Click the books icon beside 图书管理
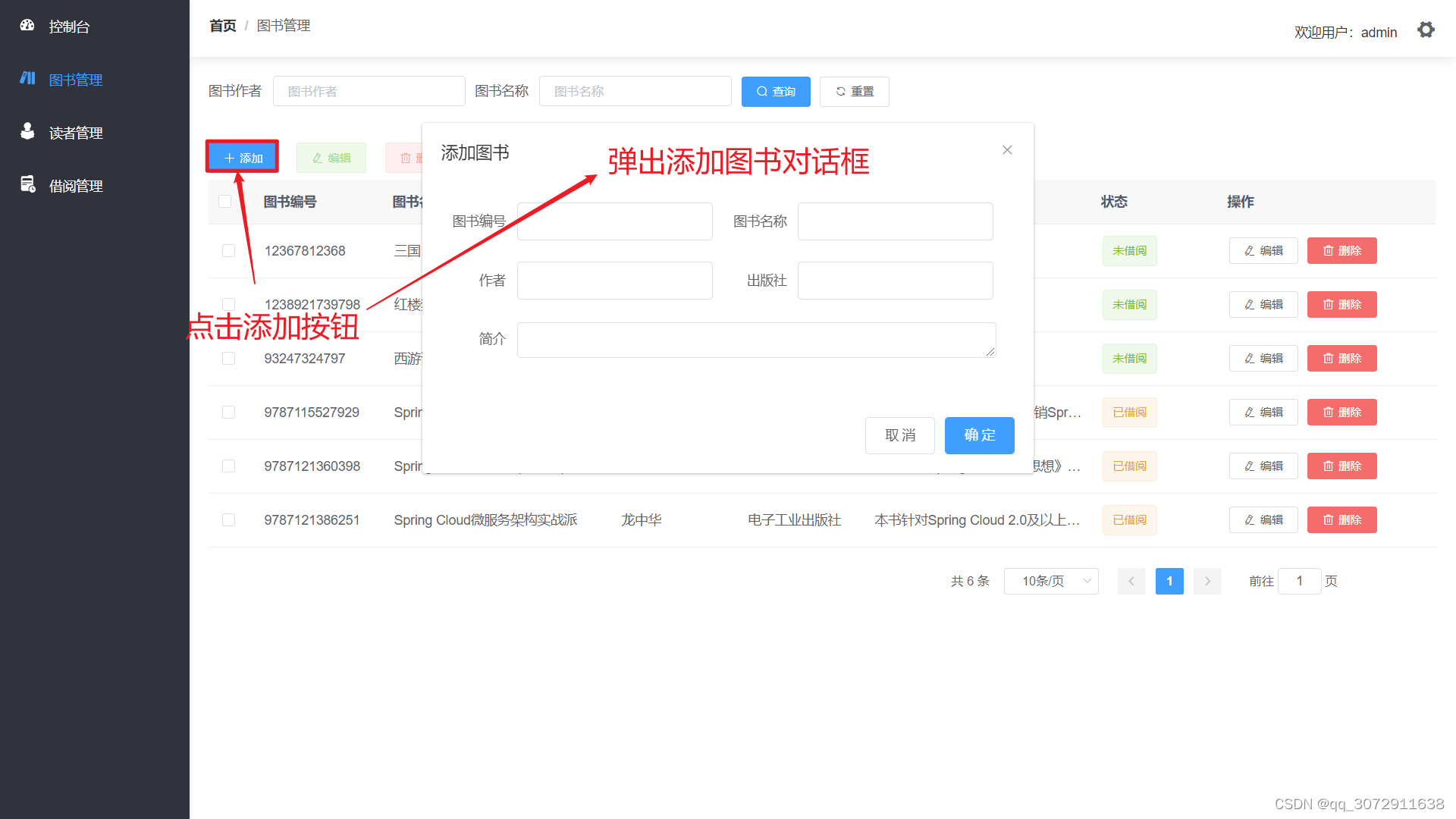The width and height of the screenshot is (1456, 819). [27, 78]
